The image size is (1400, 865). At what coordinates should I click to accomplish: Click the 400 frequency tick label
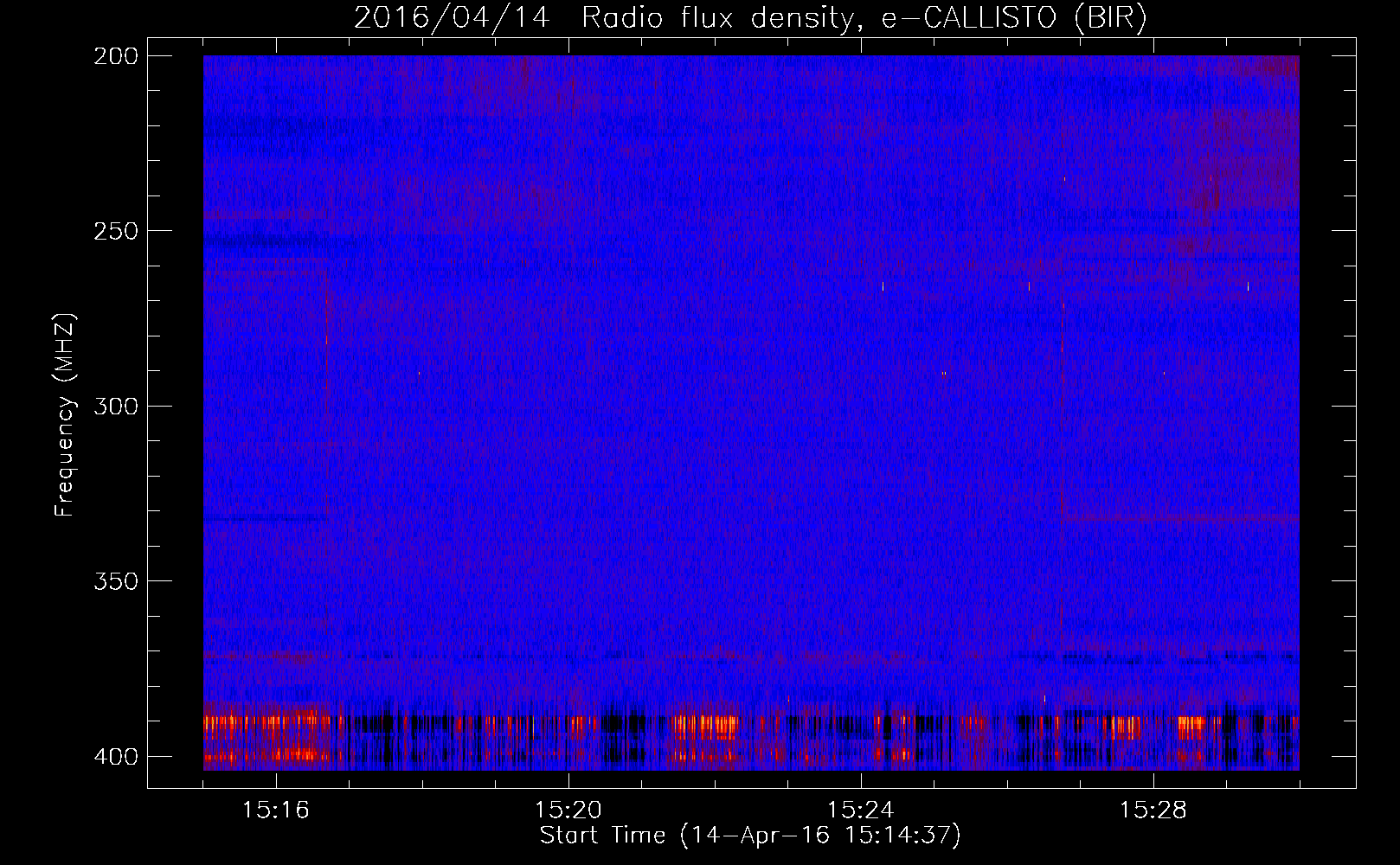[116, 756]
